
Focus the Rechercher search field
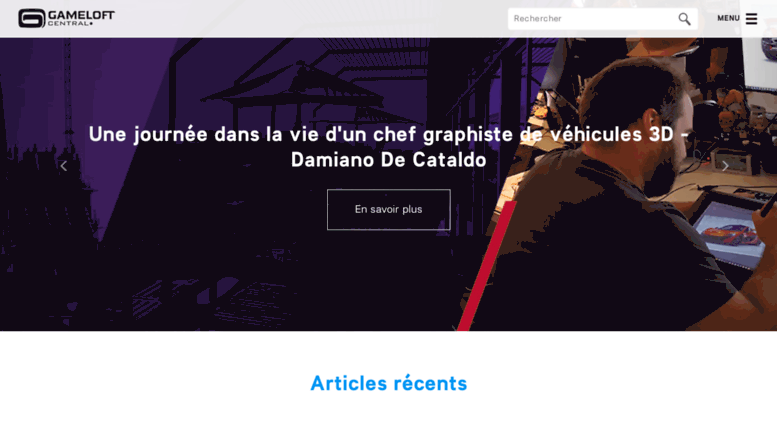click(x=593, y=19)
